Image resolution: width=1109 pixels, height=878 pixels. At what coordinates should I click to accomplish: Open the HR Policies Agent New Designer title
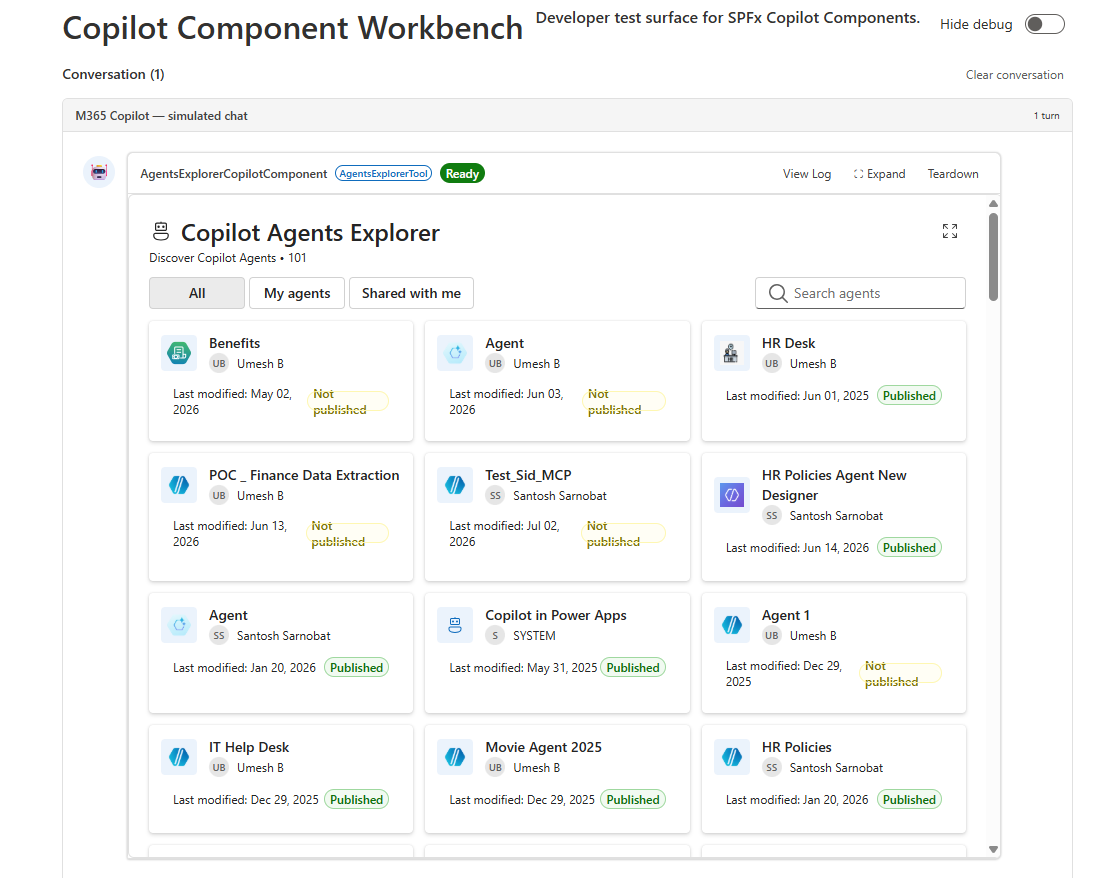pos(834,485)
